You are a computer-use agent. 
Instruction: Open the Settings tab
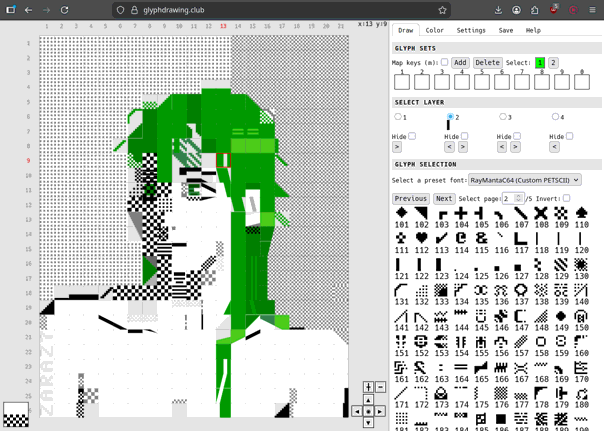coord(471,30)
